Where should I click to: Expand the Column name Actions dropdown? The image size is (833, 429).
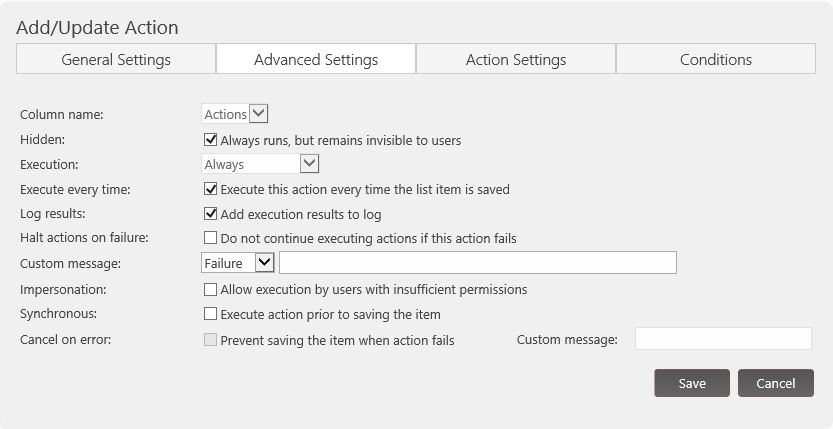tap(234, 114)
